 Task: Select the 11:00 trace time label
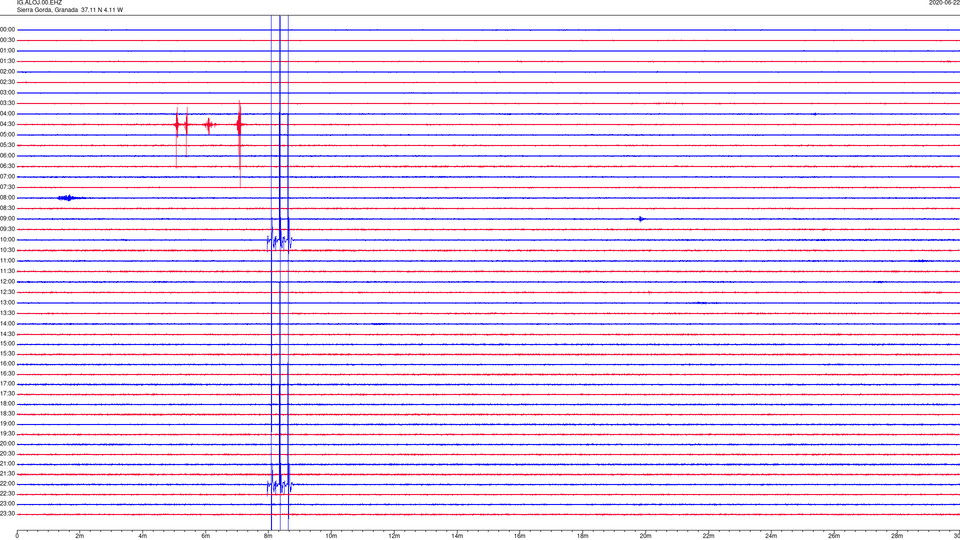click(x=8, y=261)
